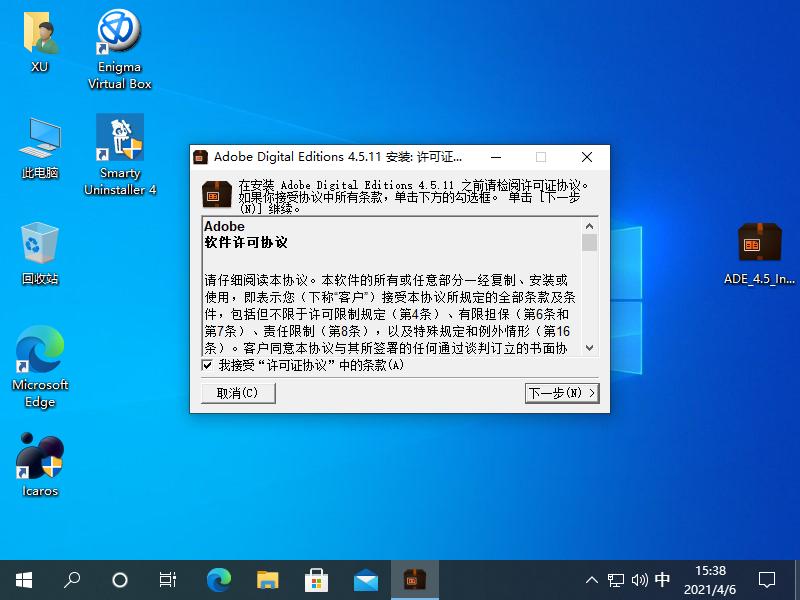Uncheck 我接受“许可证协议”中的条款 checkbox
Viewport: 800px width, 600px height.
207,365
